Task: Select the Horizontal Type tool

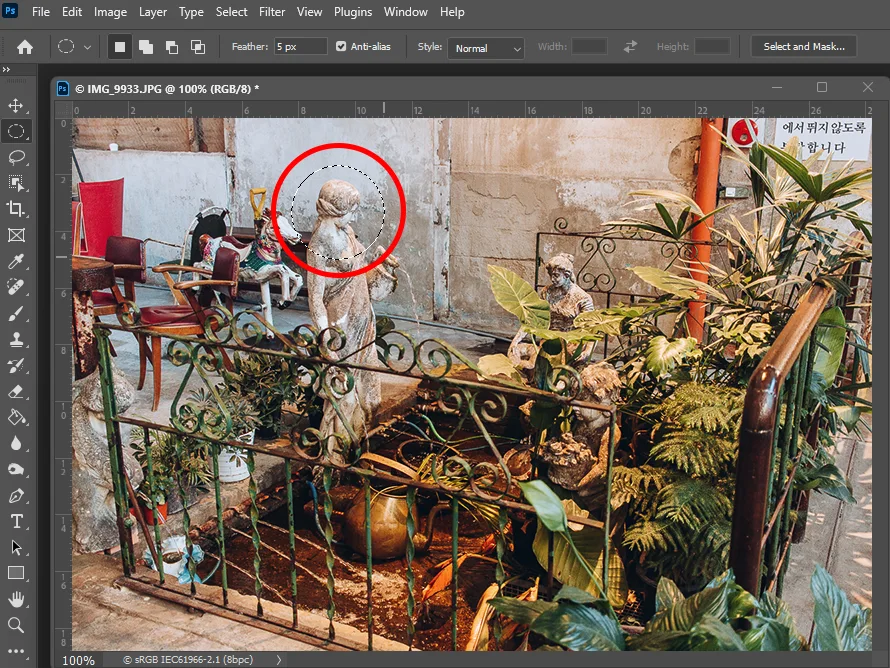Action: [16, 521]
